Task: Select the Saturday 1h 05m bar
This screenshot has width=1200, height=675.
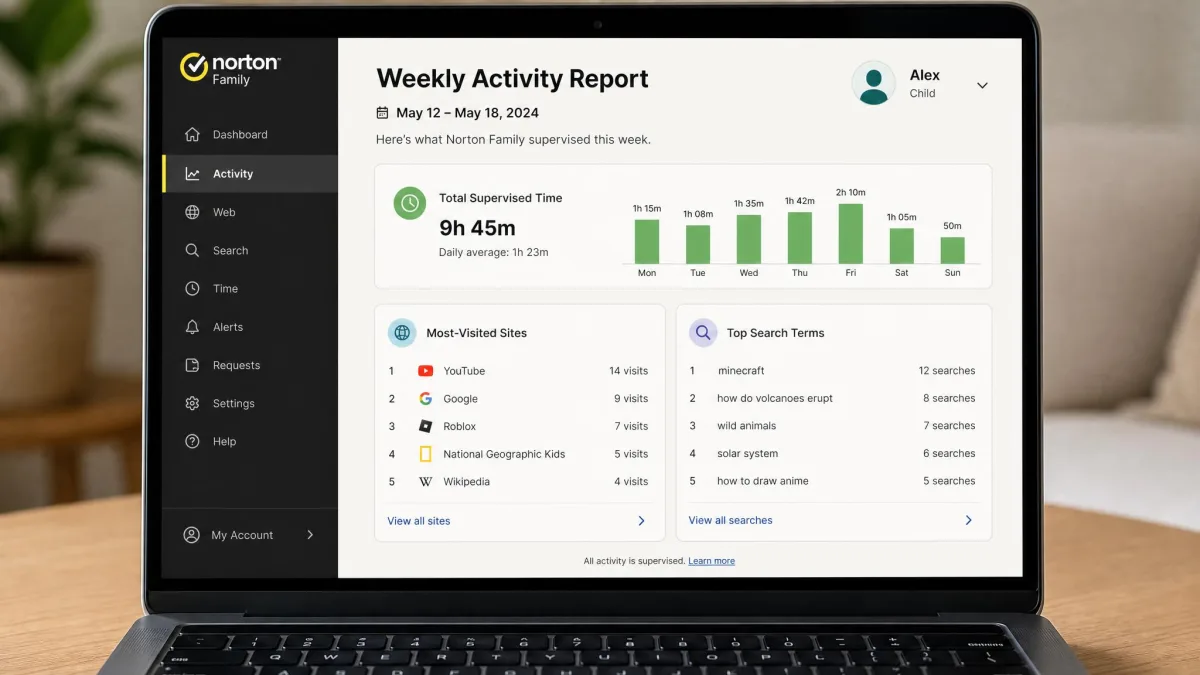Action: [x=902, y=245]
